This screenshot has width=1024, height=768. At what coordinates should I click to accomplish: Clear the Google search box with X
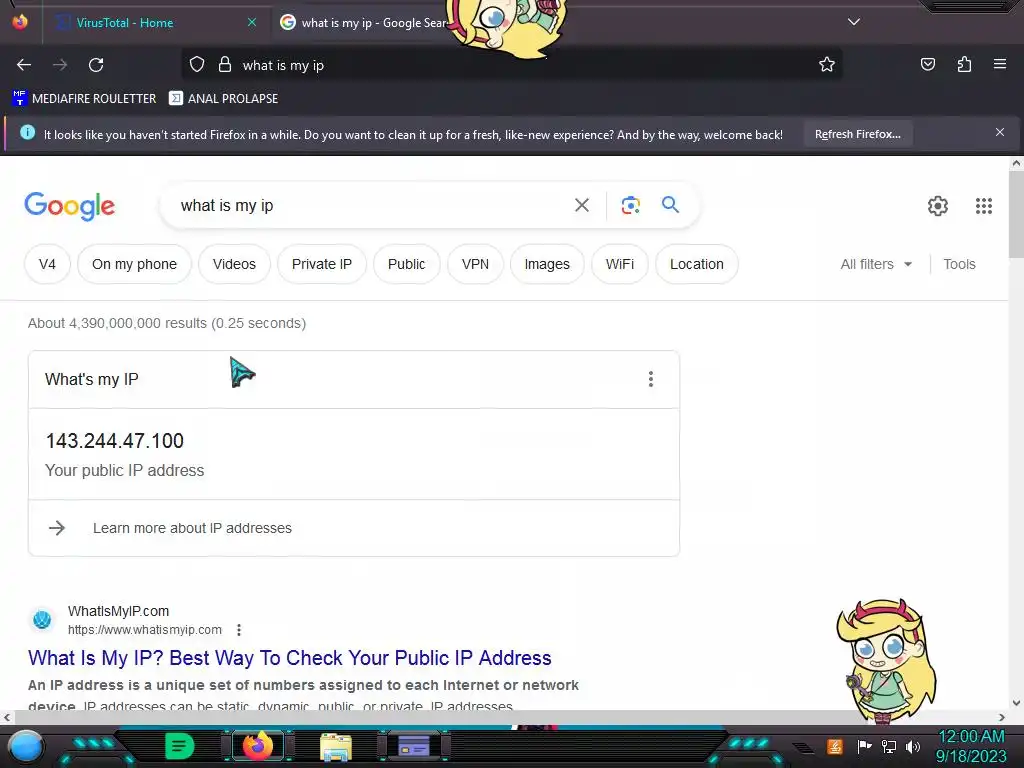click(581, 205)
